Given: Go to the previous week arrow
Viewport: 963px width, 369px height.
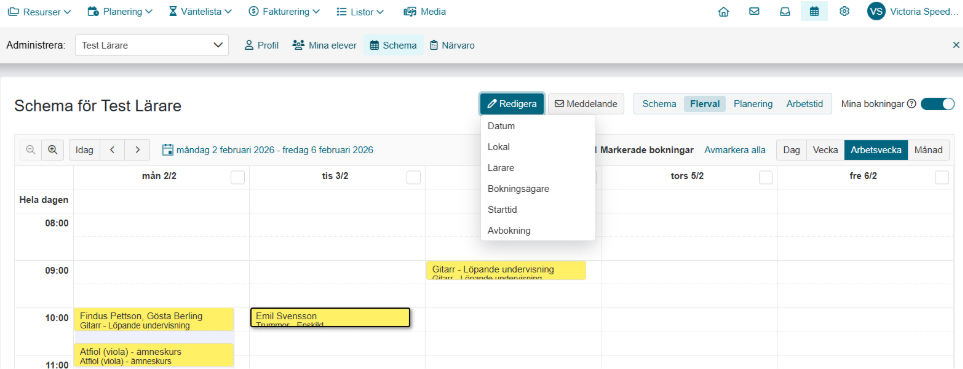Looking at the screenshot, I should coord(112,149).
